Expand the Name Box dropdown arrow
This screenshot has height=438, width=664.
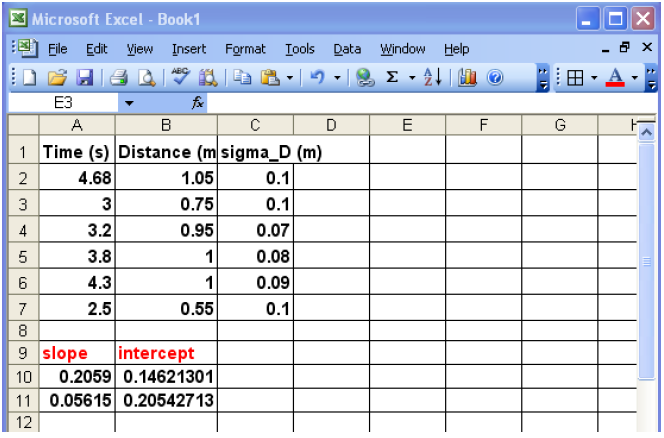[x=129, y=102]
